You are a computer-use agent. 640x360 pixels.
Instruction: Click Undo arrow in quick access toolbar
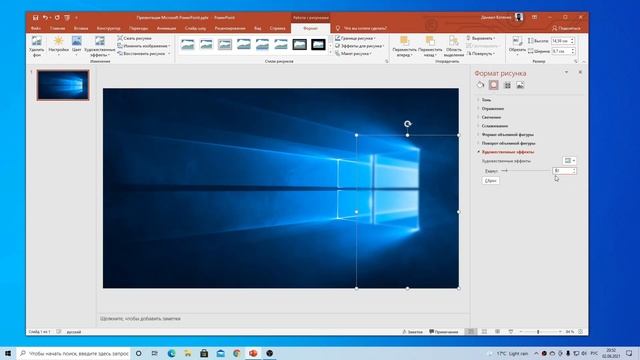(x=45, y=18)
